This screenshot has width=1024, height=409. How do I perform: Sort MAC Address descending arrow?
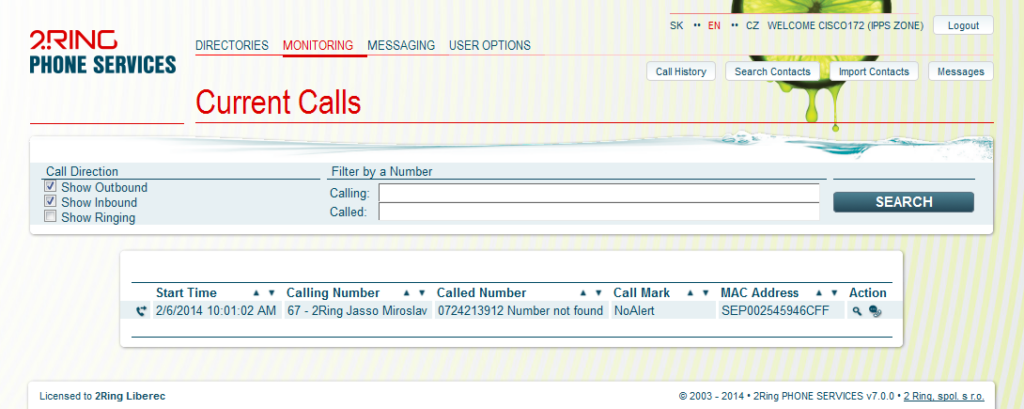[x=834, y=293]
